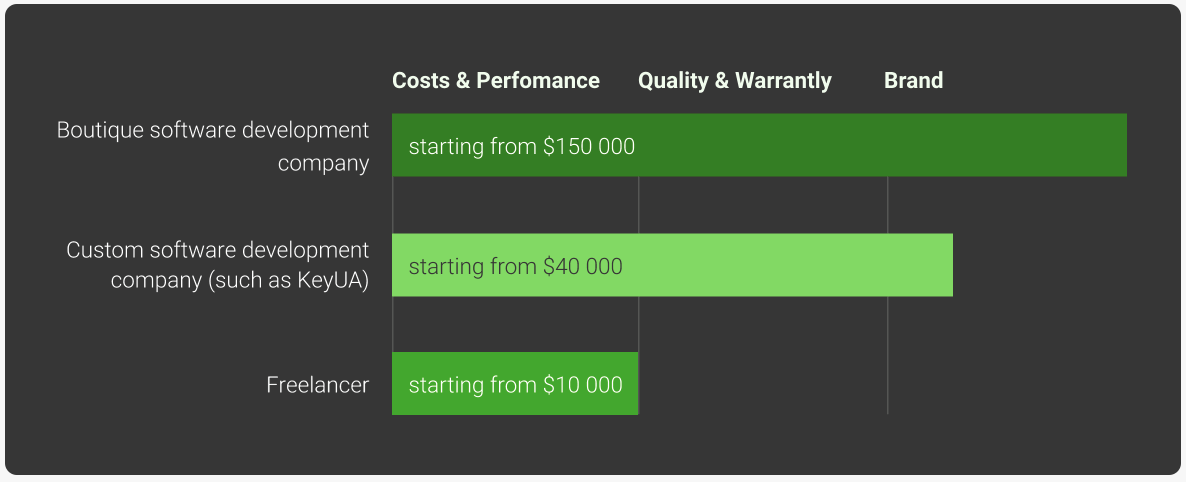Click the Brand column header

pos(913,81)
